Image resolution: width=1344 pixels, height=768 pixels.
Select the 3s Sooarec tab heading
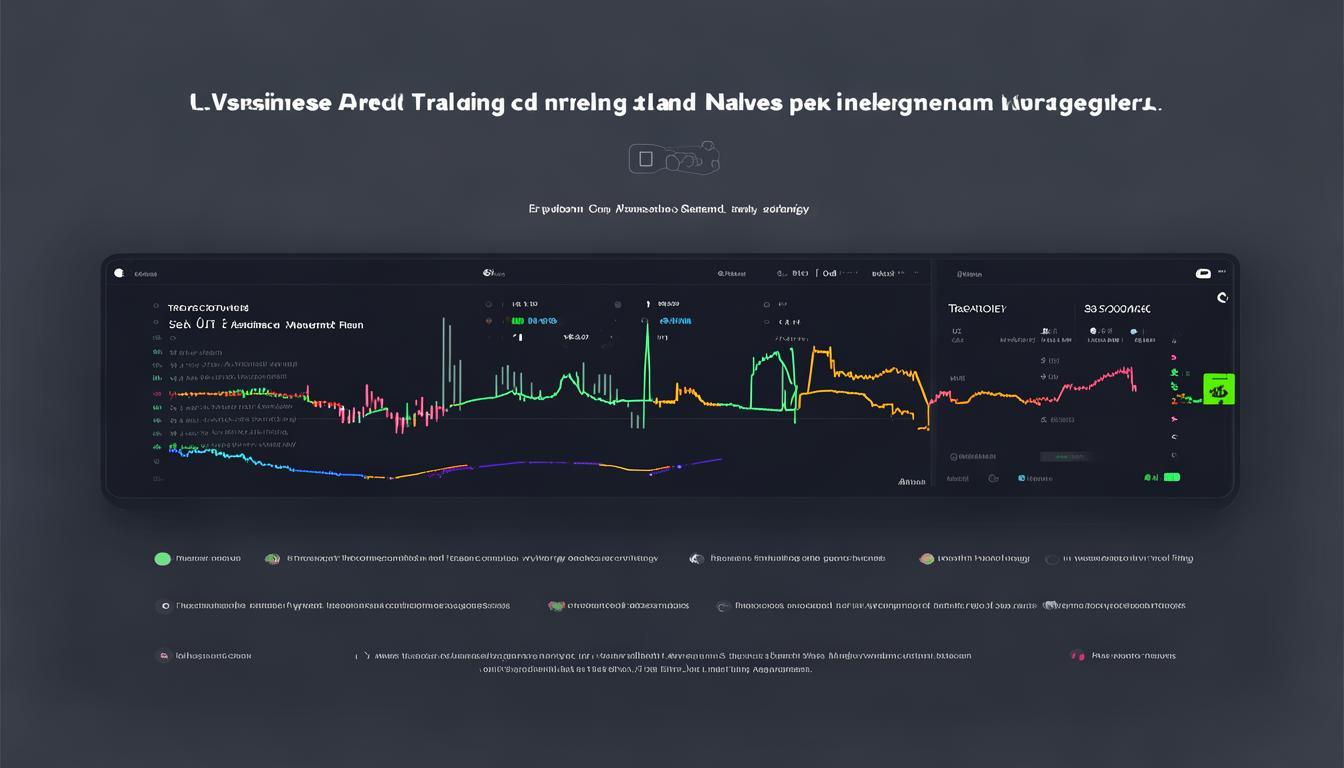tap(1119, 307)
